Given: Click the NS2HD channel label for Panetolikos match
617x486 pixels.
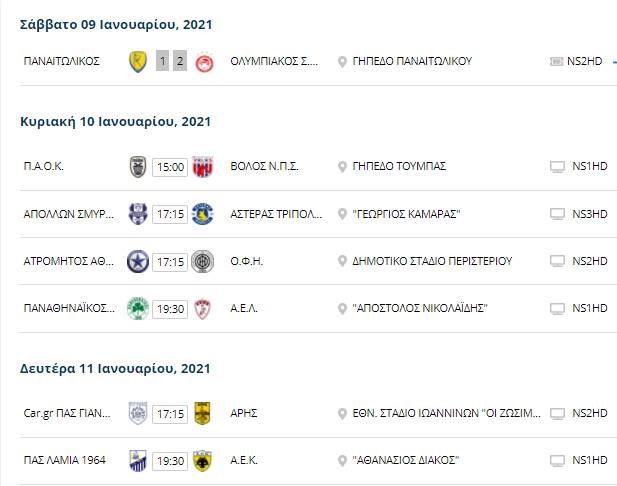Looking at the screenshot, I should click(x=589, y=61).
